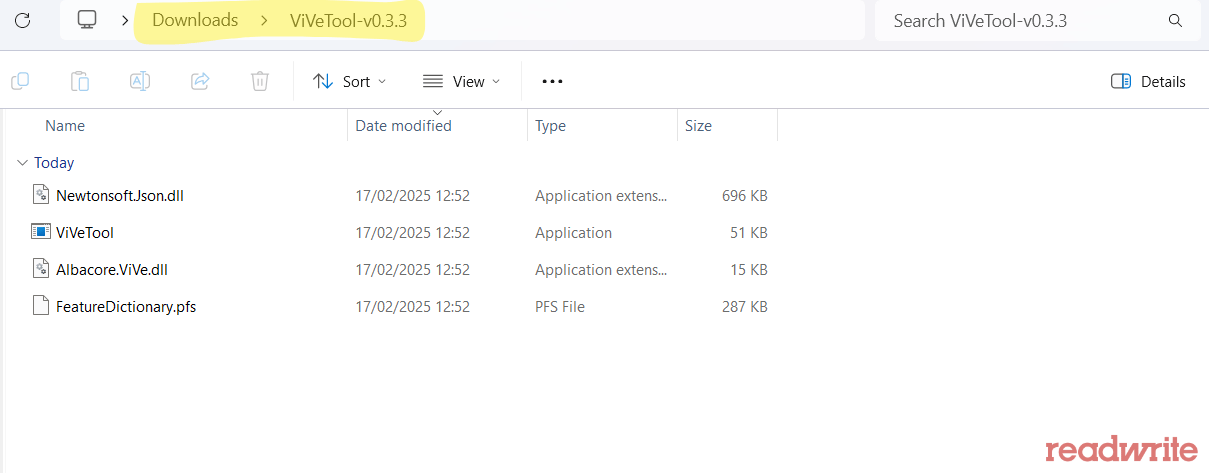Select Newtonsoft.Json.dll file
1209x473 pixels.
point(120,195)
